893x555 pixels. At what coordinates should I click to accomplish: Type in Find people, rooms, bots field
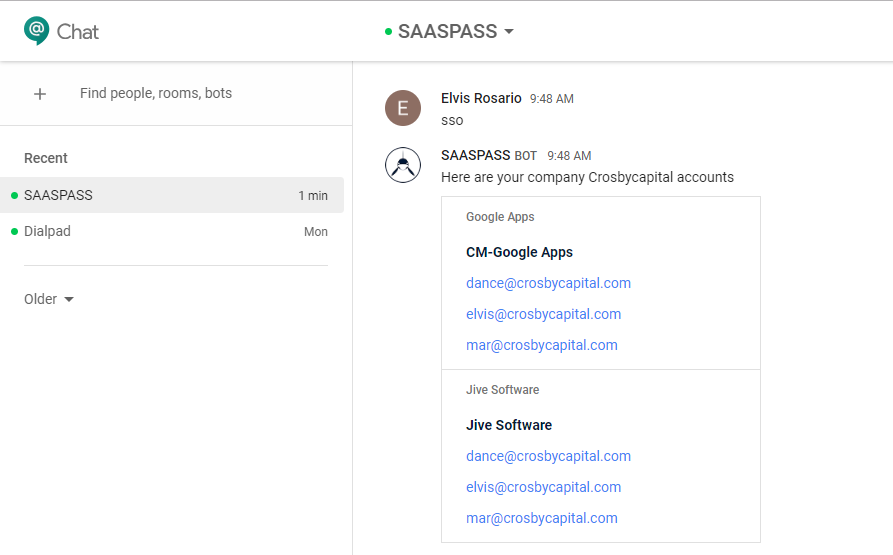(x=200, y=94)
